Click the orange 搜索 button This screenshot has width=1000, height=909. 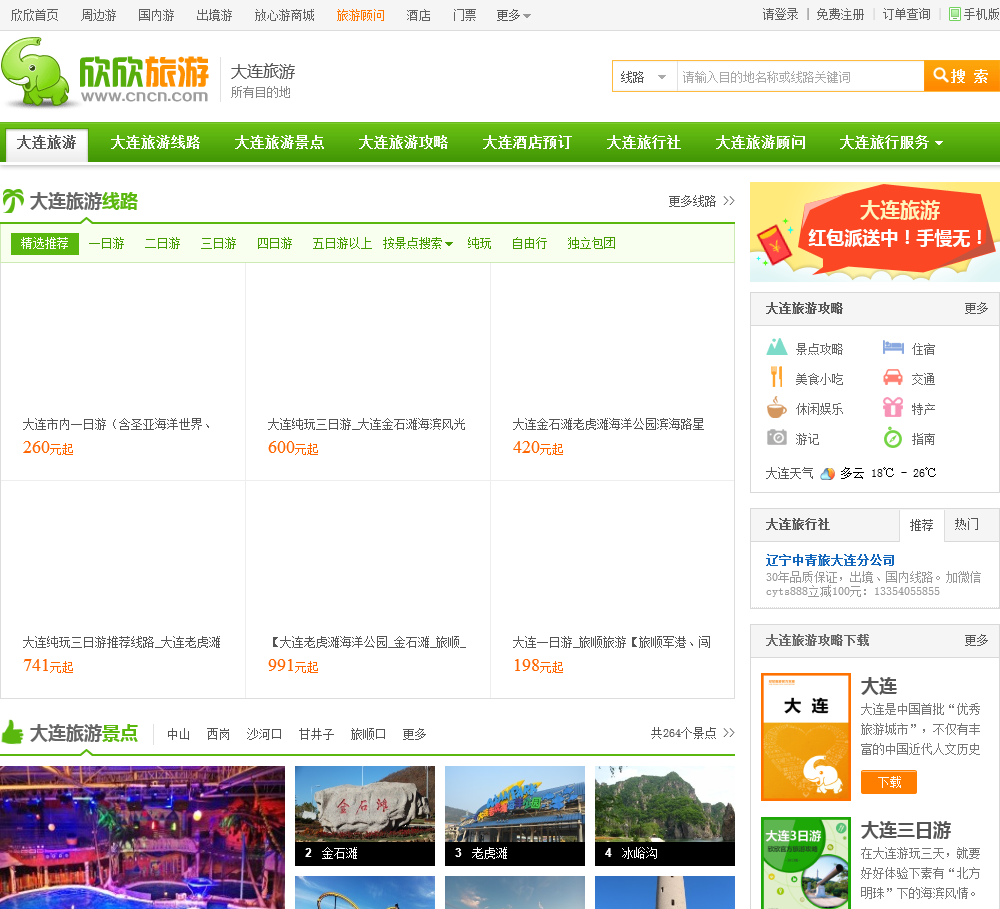coord(961,76)
